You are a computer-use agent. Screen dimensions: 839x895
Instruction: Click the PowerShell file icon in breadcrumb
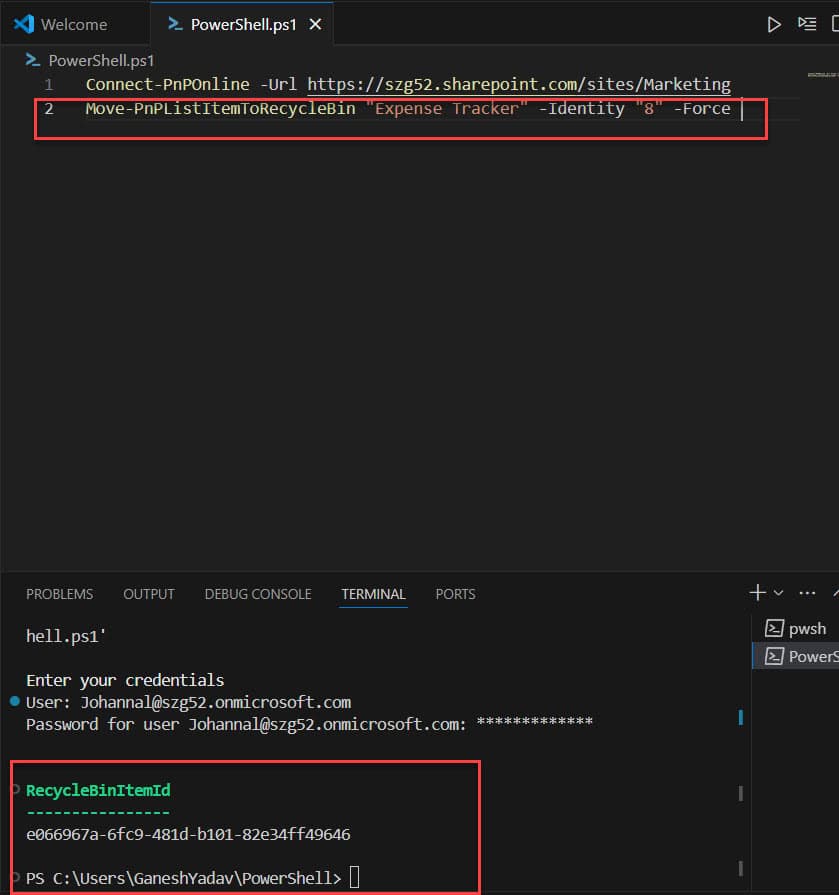tap(33, 60)
